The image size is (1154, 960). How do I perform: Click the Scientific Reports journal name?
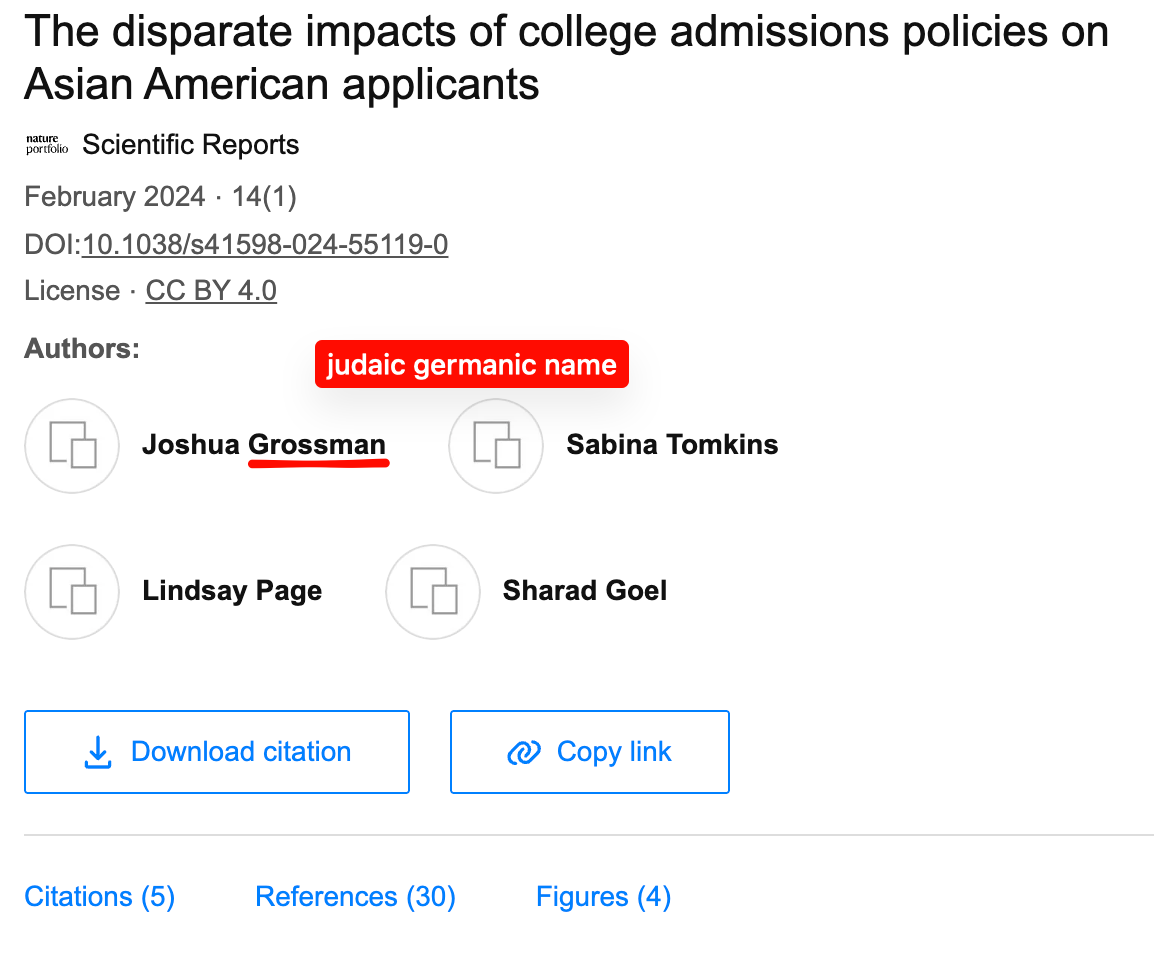191,145
